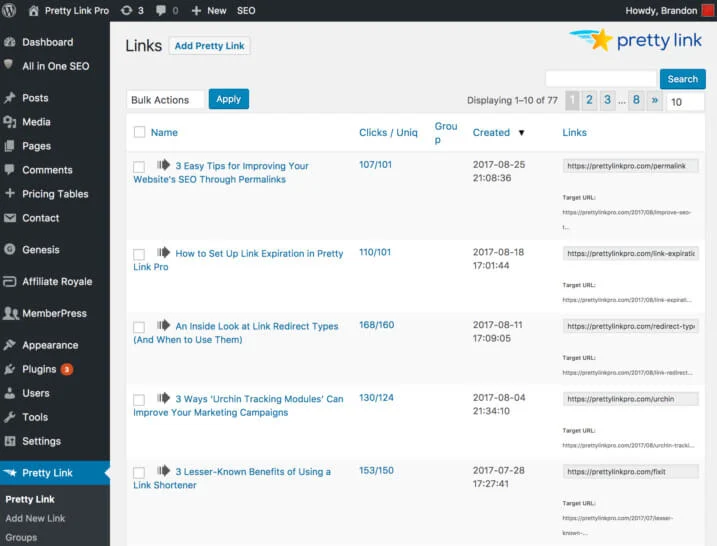
Task: Click the WordPress logo icon
Action: pyautogui.click(x=9, y=10)
